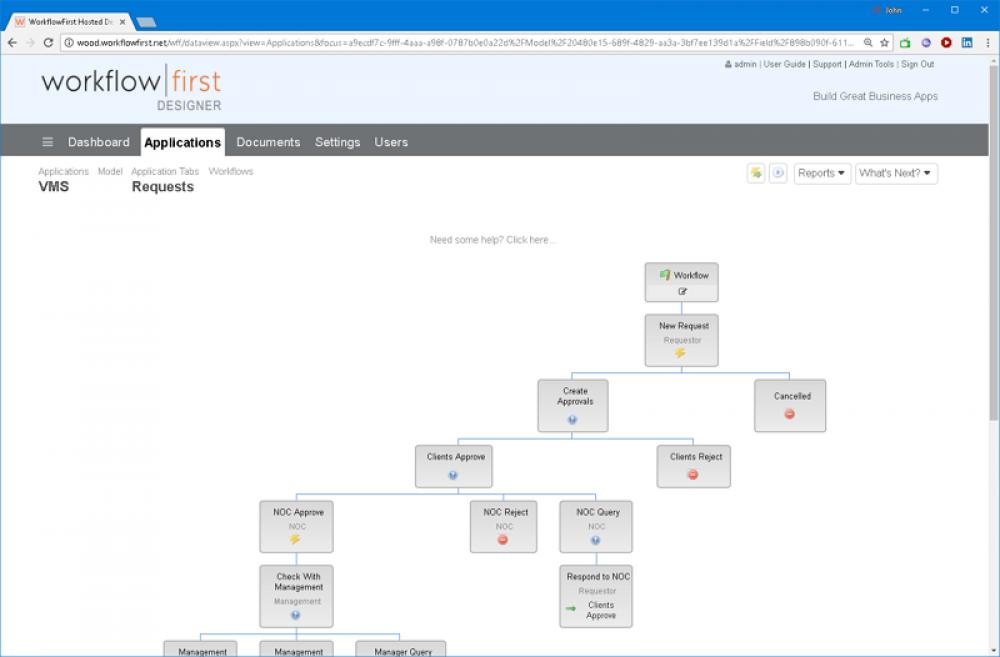Screen dimensions: 1000x657
Task: Click the blue question icon on Create Approvals
Action: 573,420
